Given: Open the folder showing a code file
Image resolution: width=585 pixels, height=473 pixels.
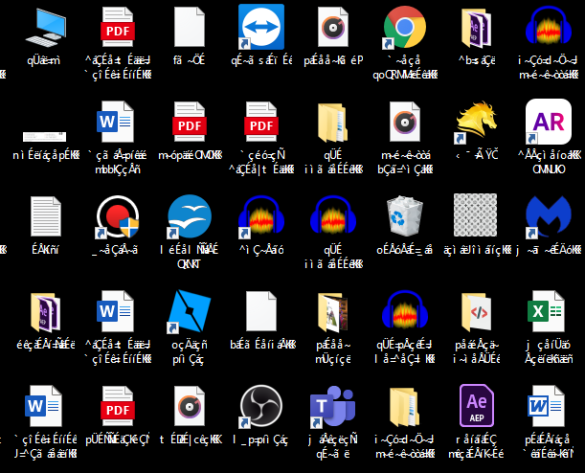Looking at the screenshot, I should coord(476,313).
